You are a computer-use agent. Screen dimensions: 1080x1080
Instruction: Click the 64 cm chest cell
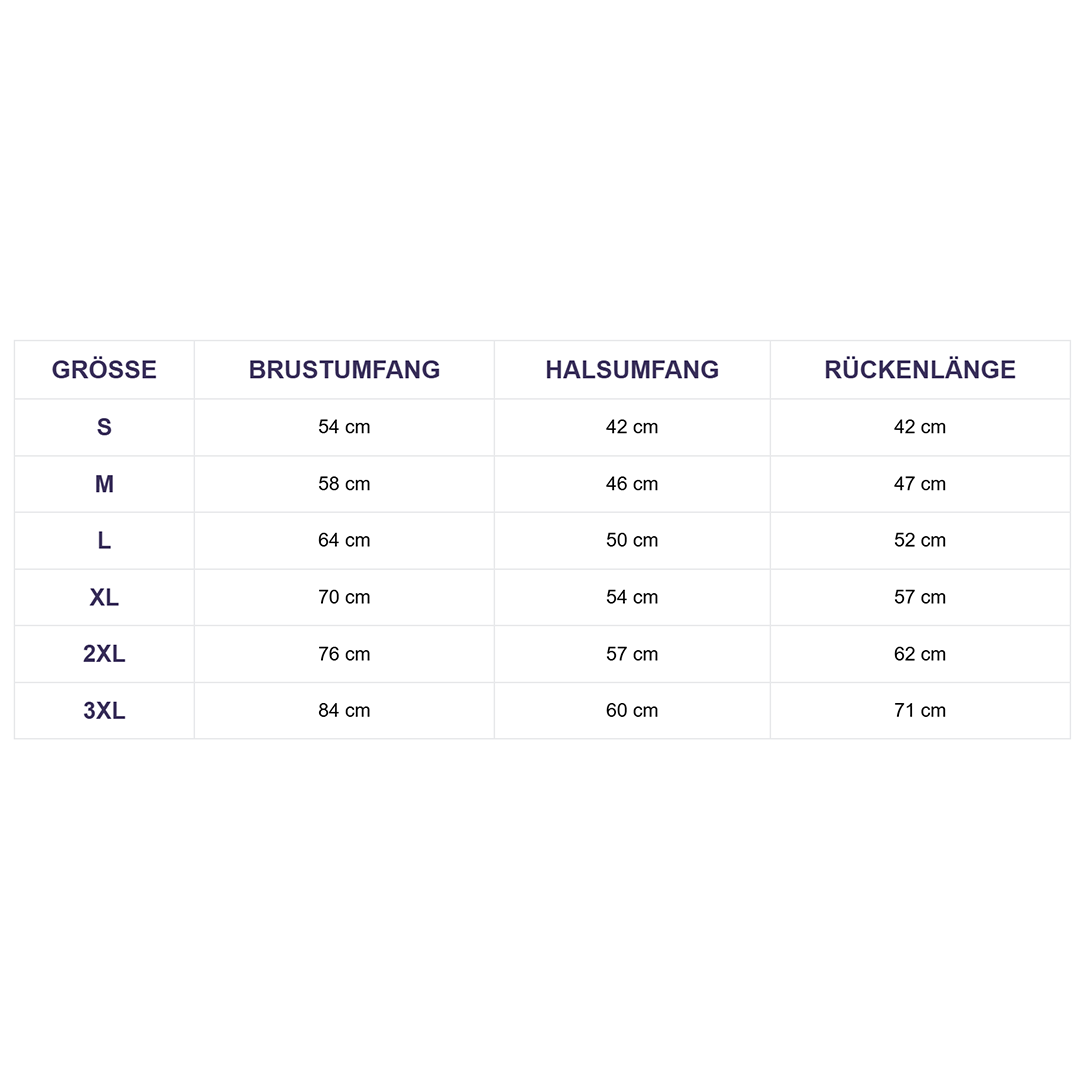coord(344,541)
